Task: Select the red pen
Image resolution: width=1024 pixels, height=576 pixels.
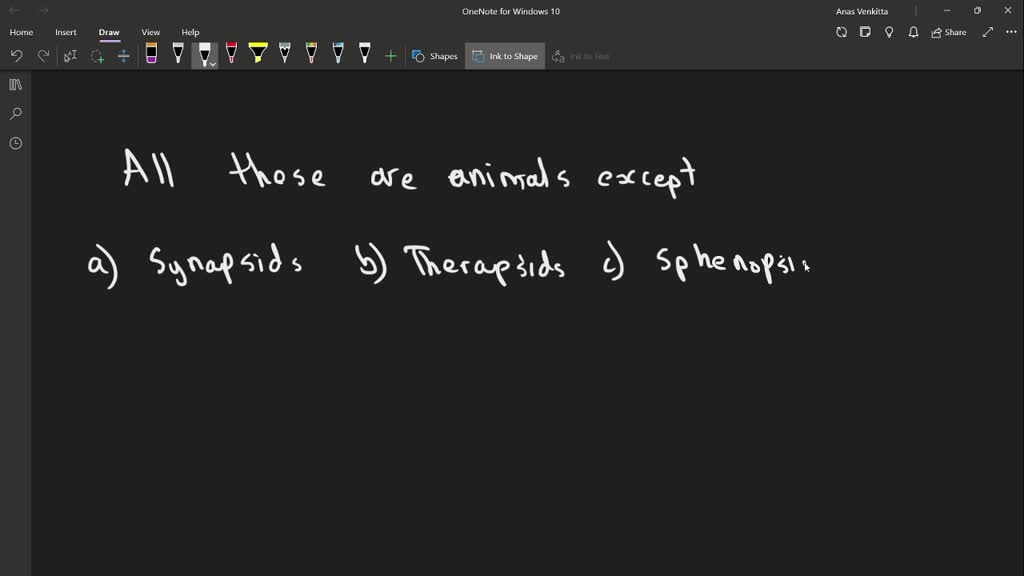Action: 232,56
